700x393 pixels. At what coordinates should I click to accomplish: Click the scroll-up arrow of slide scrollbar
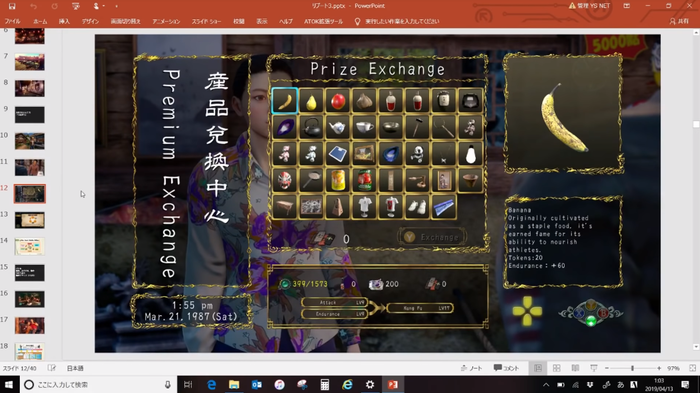coord(696,33)
